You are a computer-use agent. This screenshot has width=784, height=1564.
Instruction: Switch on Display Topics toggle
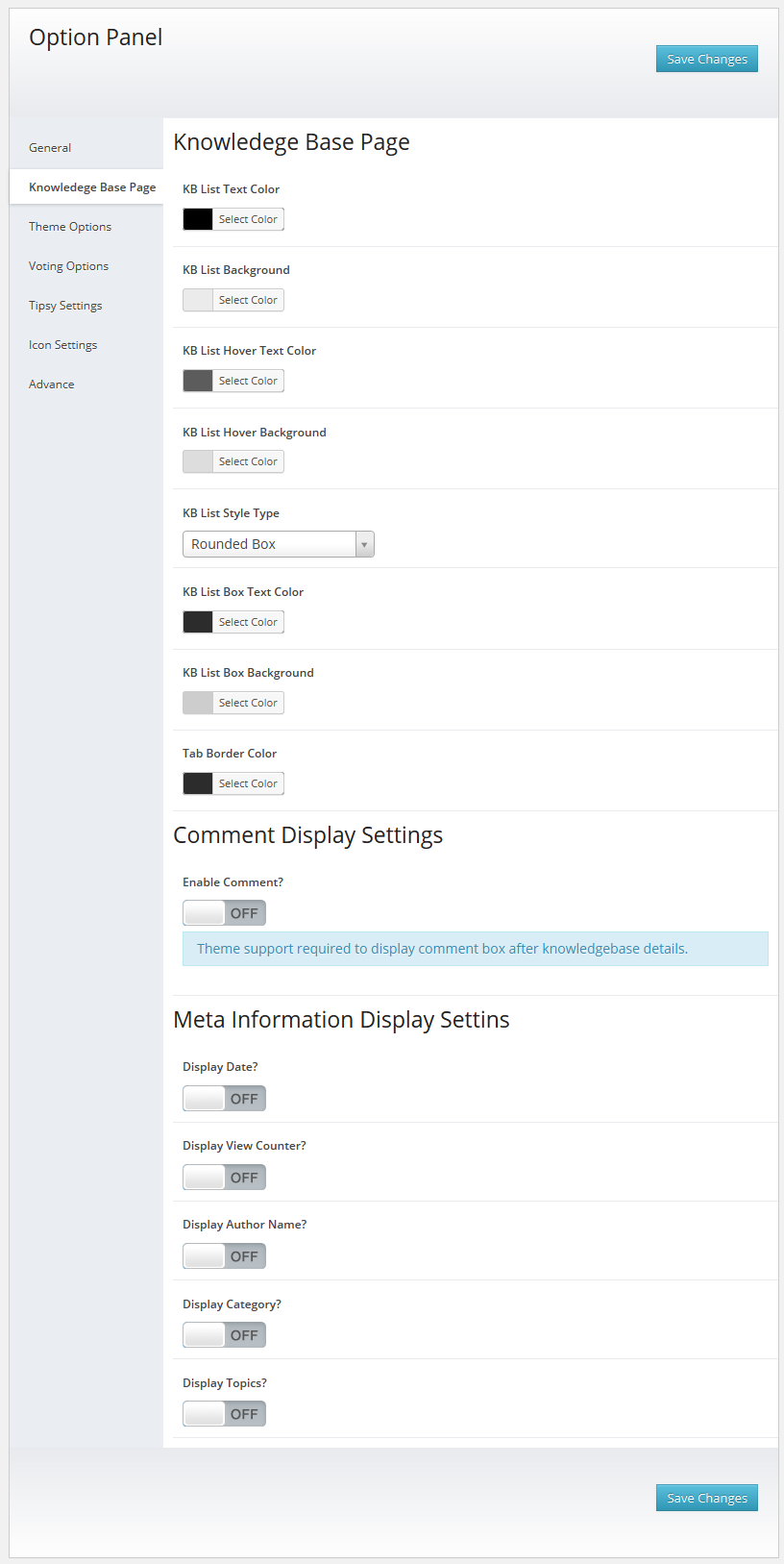224,1414
